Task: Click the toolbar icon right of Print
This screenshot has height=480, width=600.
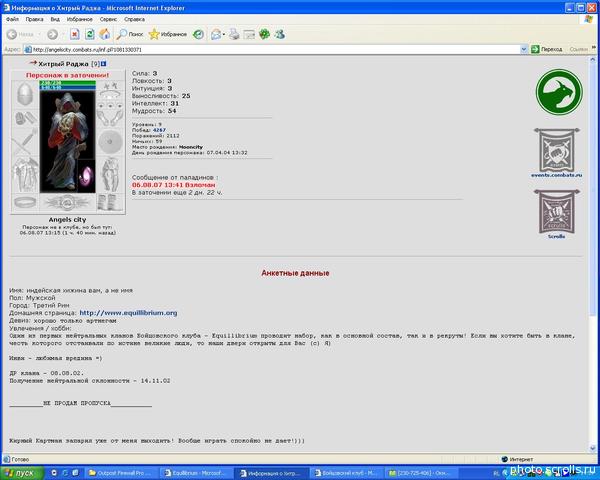Action: (249, 34)
